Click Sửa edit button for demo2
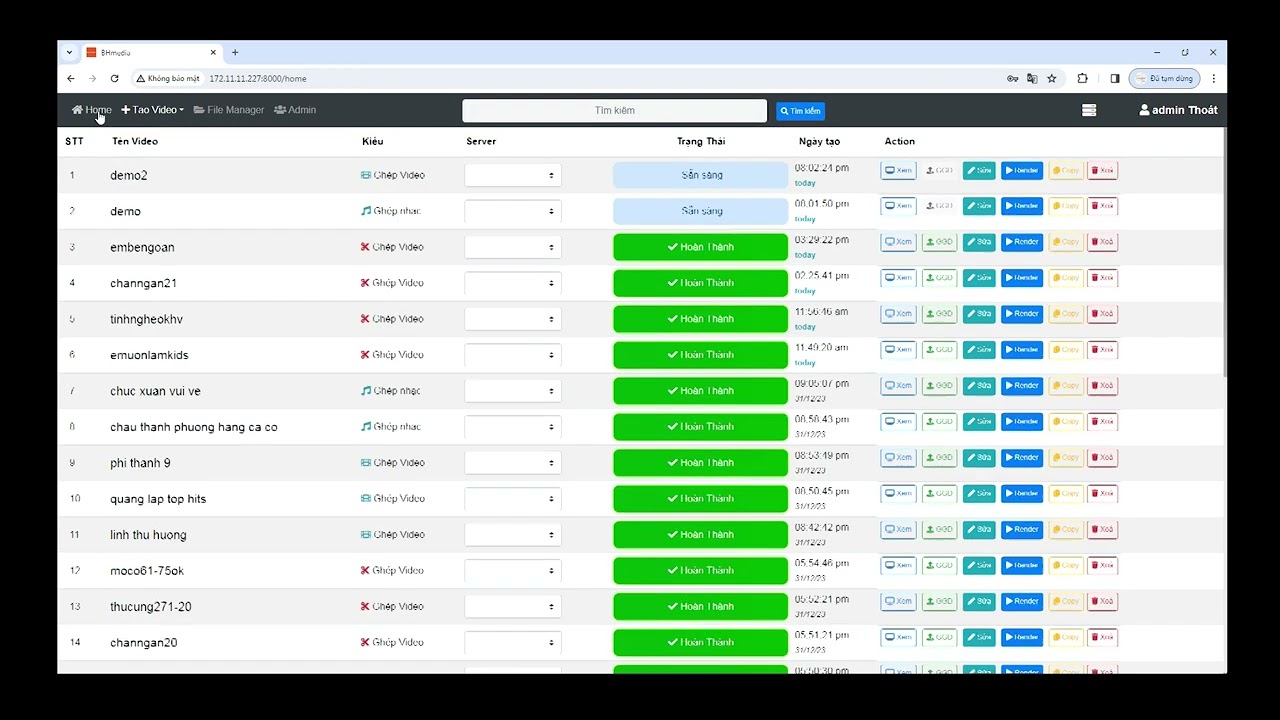 [979, 170]
